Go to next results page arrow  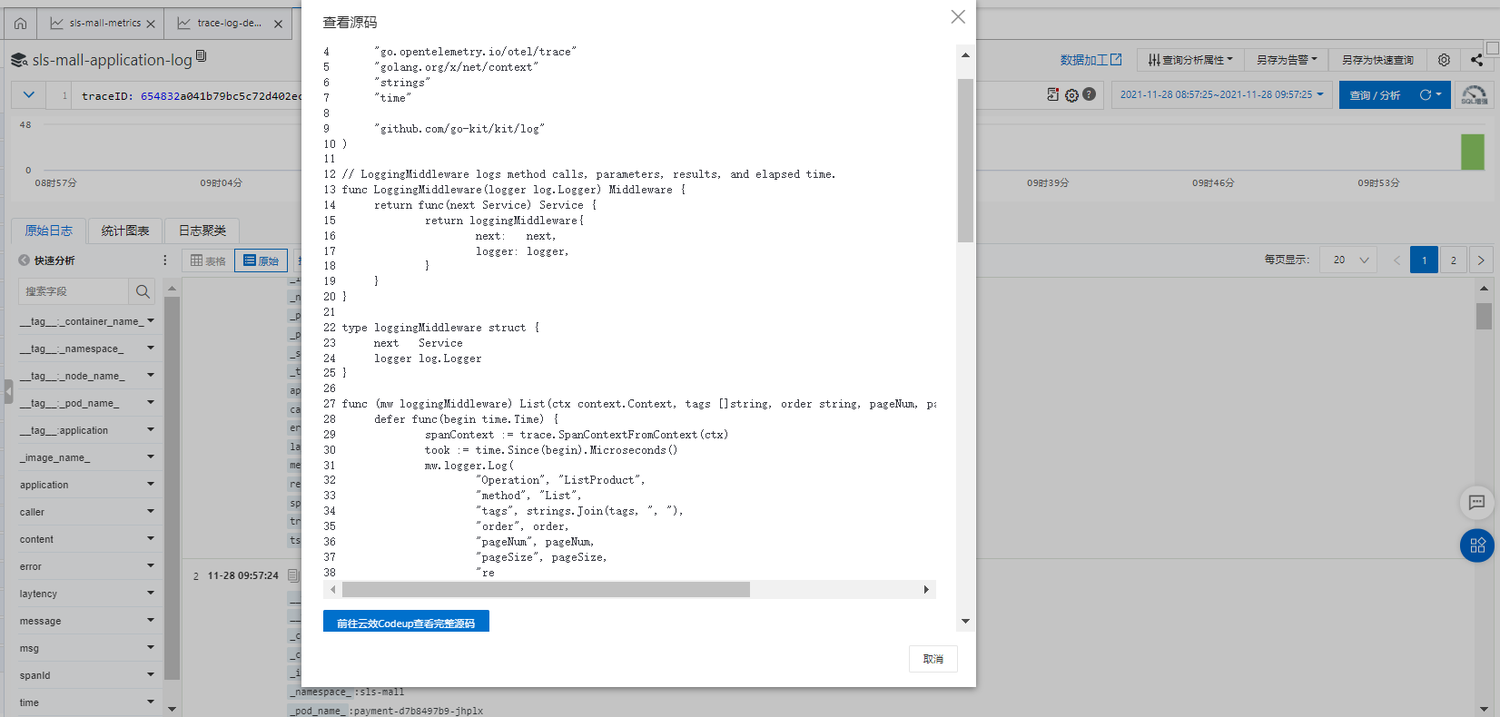coord(1481,260)
